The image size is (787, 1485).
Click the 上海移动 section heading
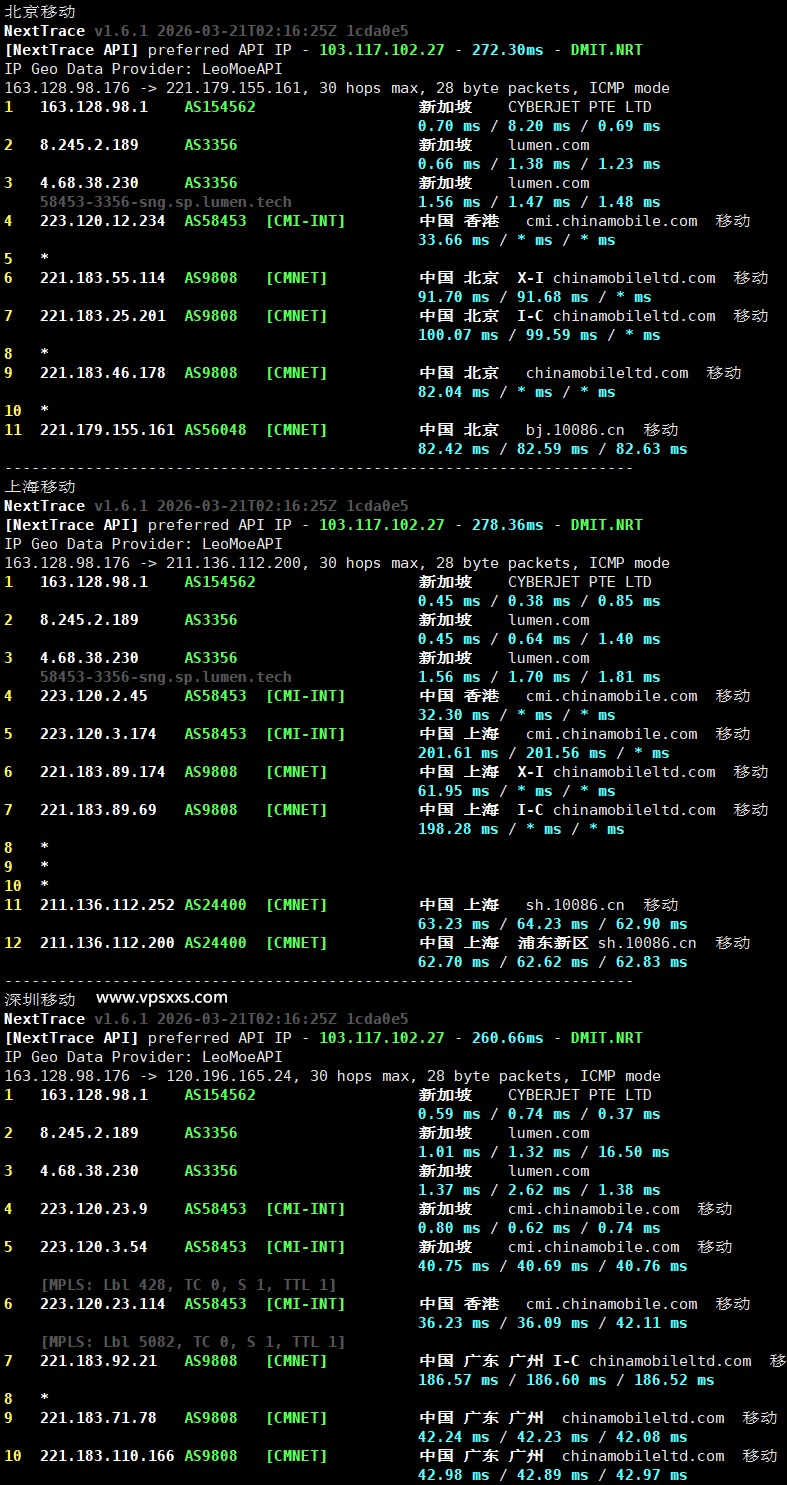coord(40,487)
